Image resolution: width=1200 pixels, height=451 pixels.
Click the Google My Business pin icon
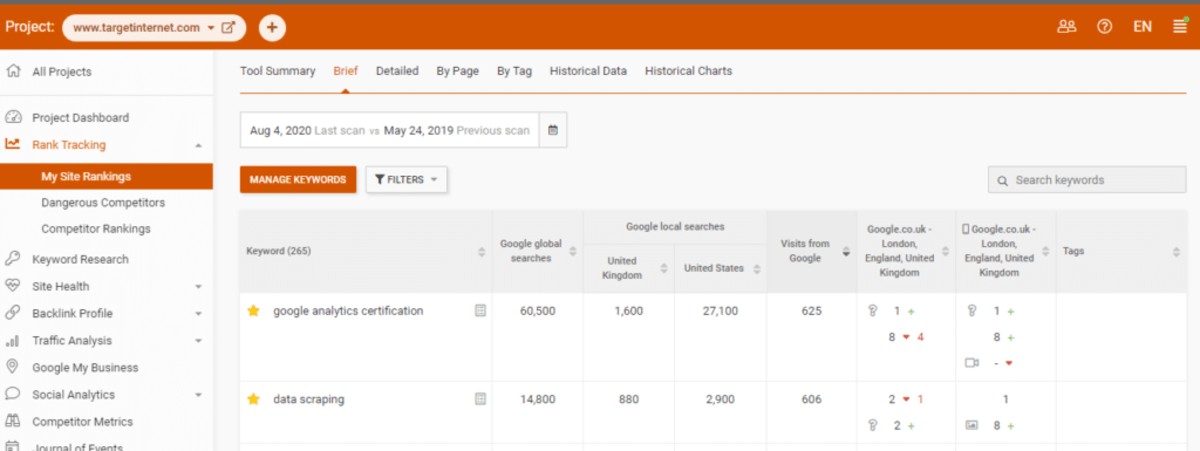coord(12,367)
